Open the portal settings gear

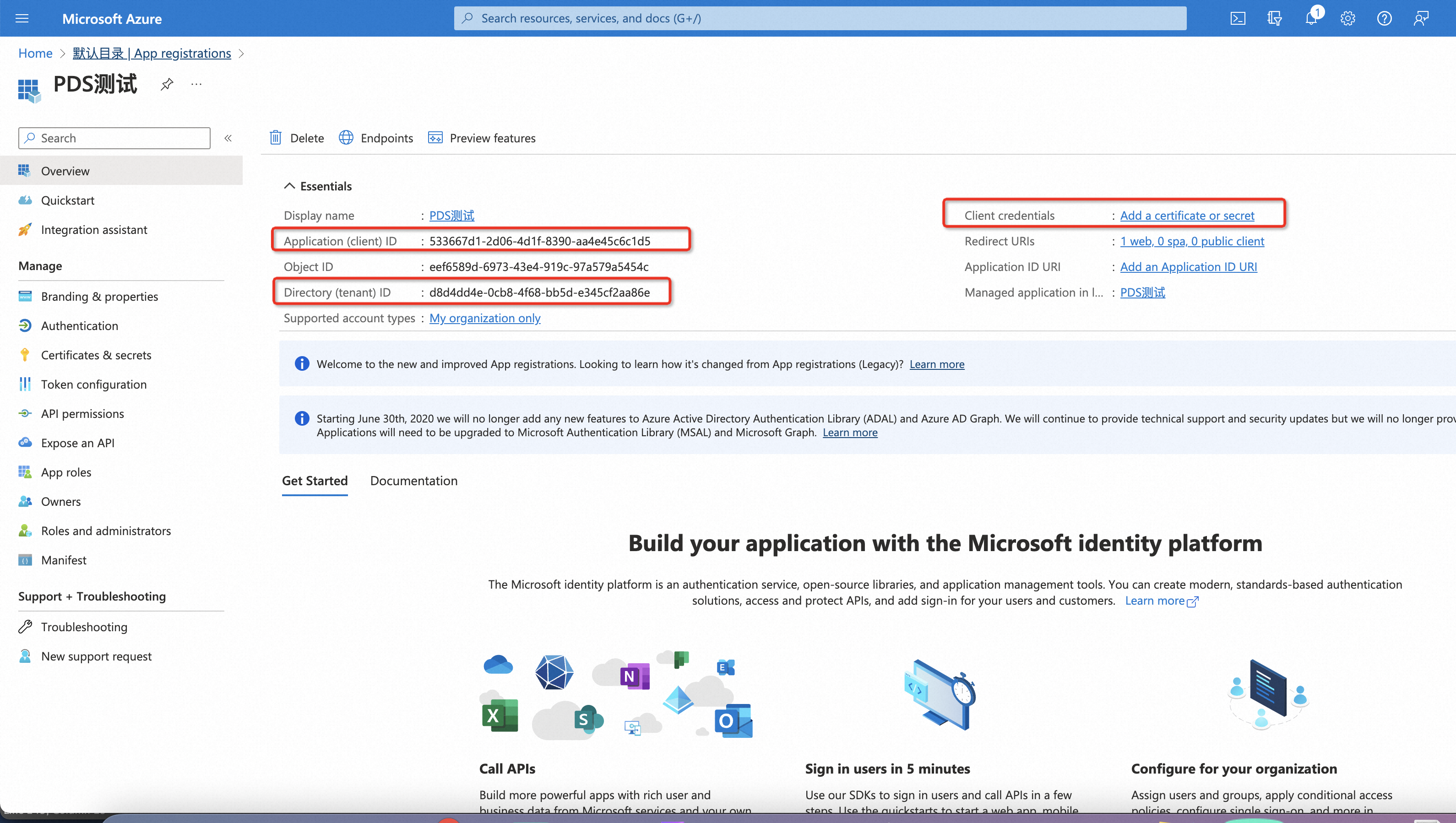tap(1347, 19)
